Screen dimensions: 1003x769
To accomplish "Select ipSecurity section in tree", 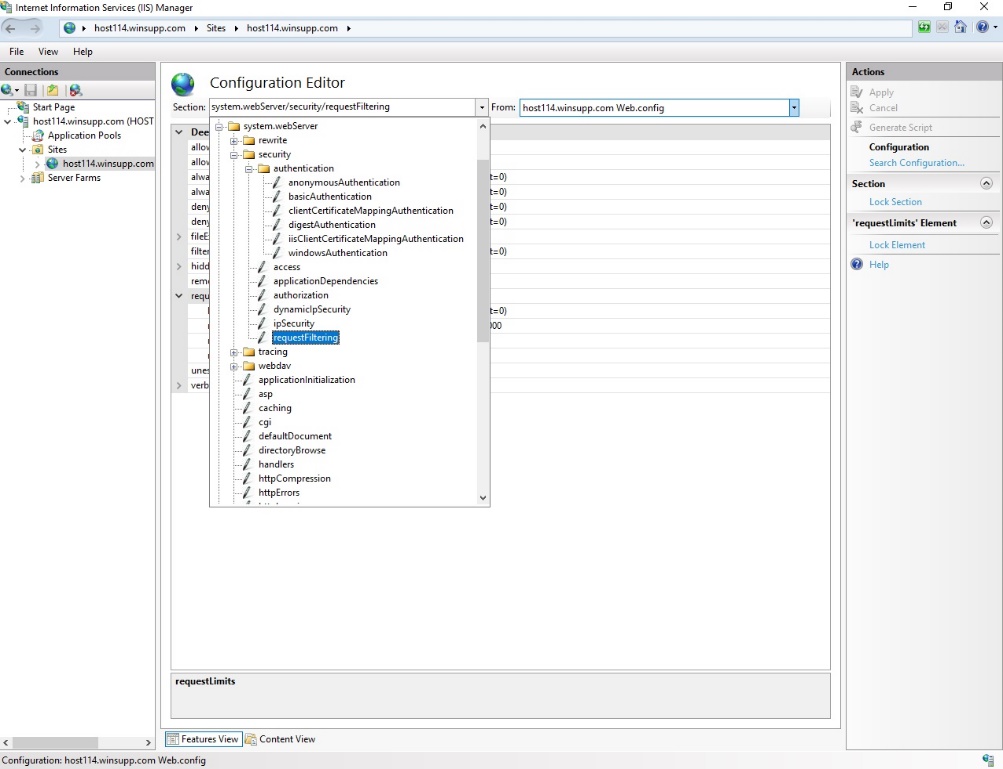I will [x=294, y=324].
